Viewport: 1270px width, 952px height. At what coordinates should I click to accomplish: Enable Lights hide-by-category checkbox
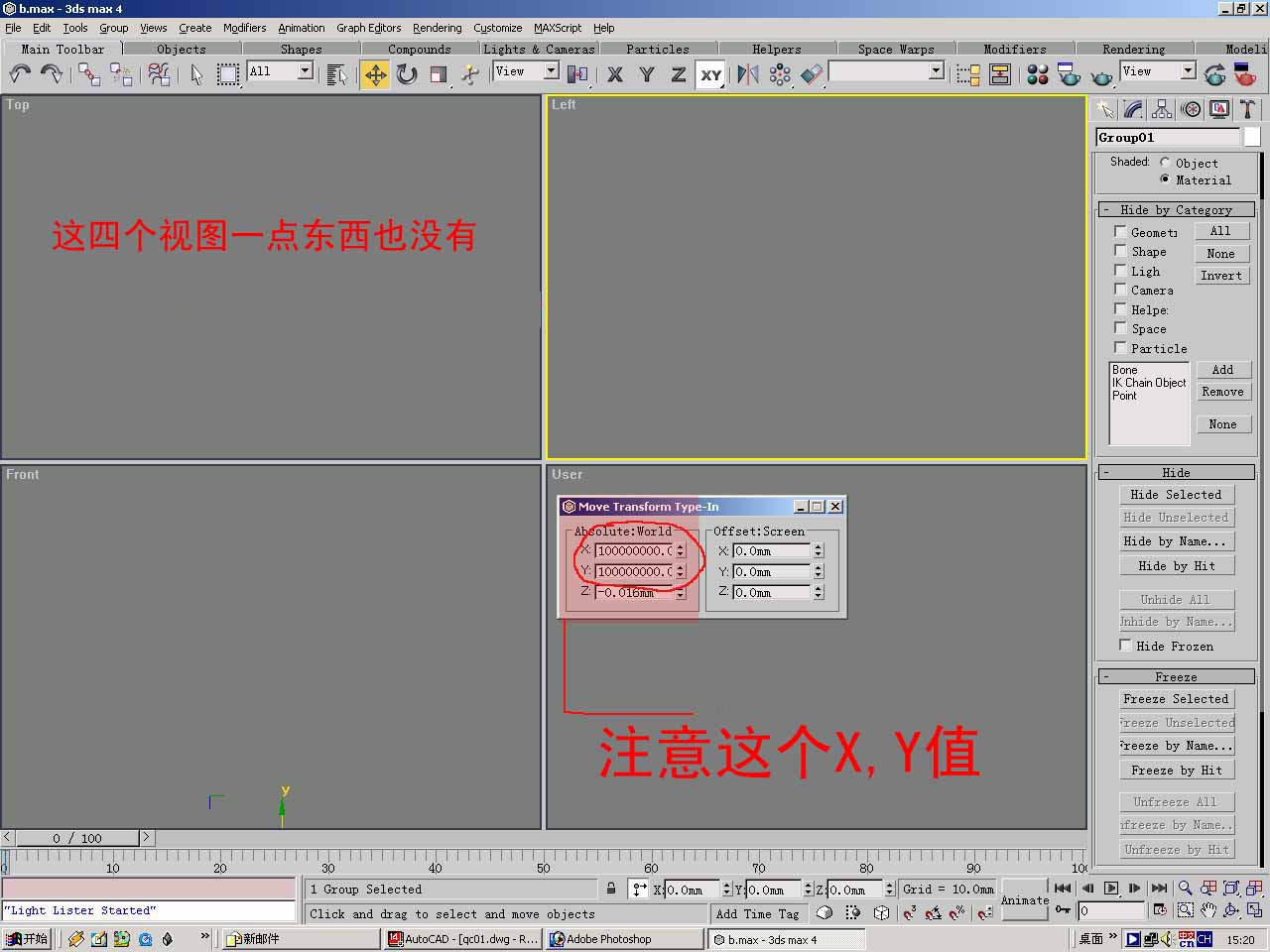(1120, 271)
